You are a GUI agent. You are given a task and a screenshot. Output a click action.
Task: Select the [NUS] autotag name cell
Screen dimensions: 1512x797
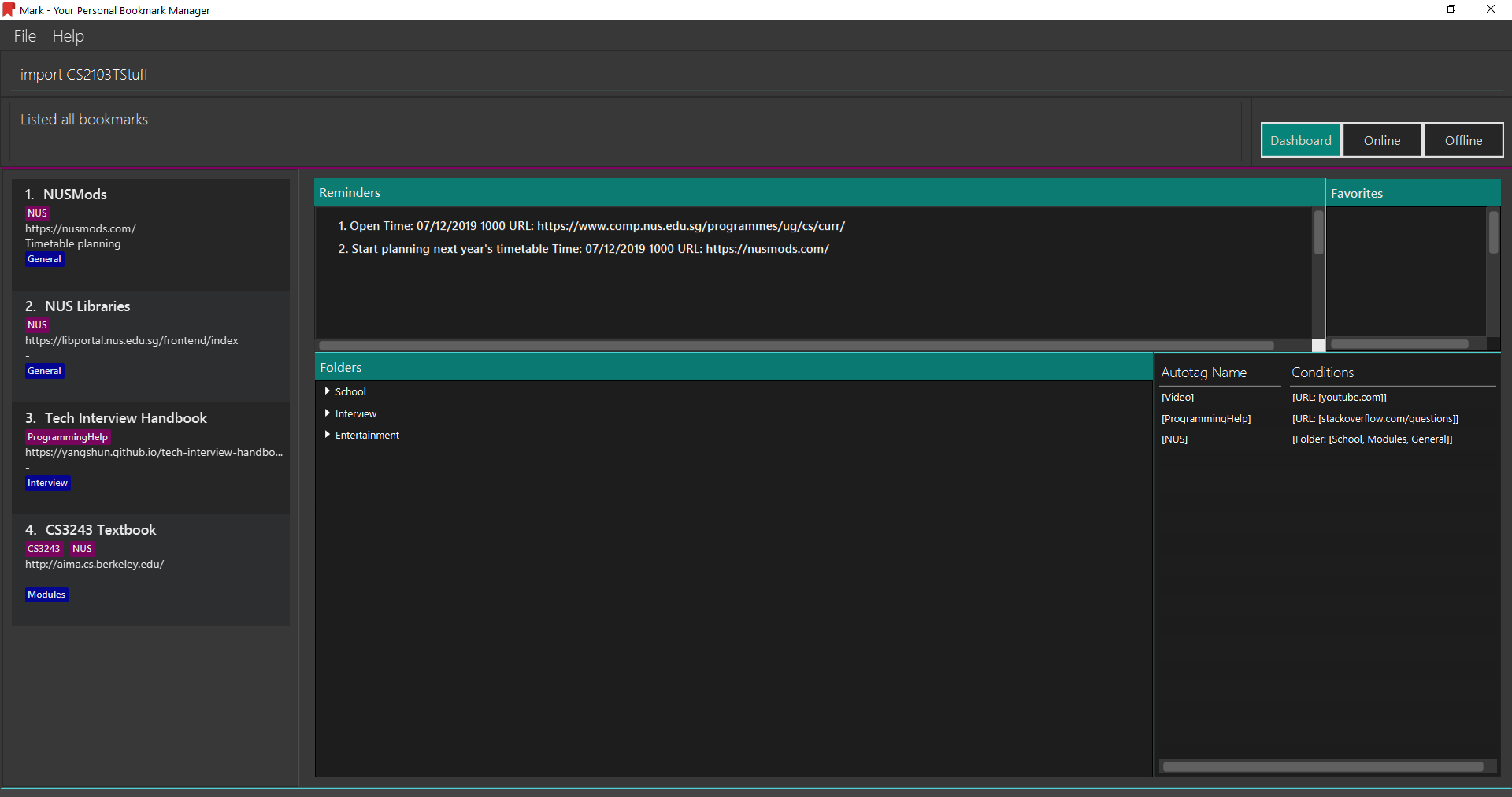click(1174, 439)
